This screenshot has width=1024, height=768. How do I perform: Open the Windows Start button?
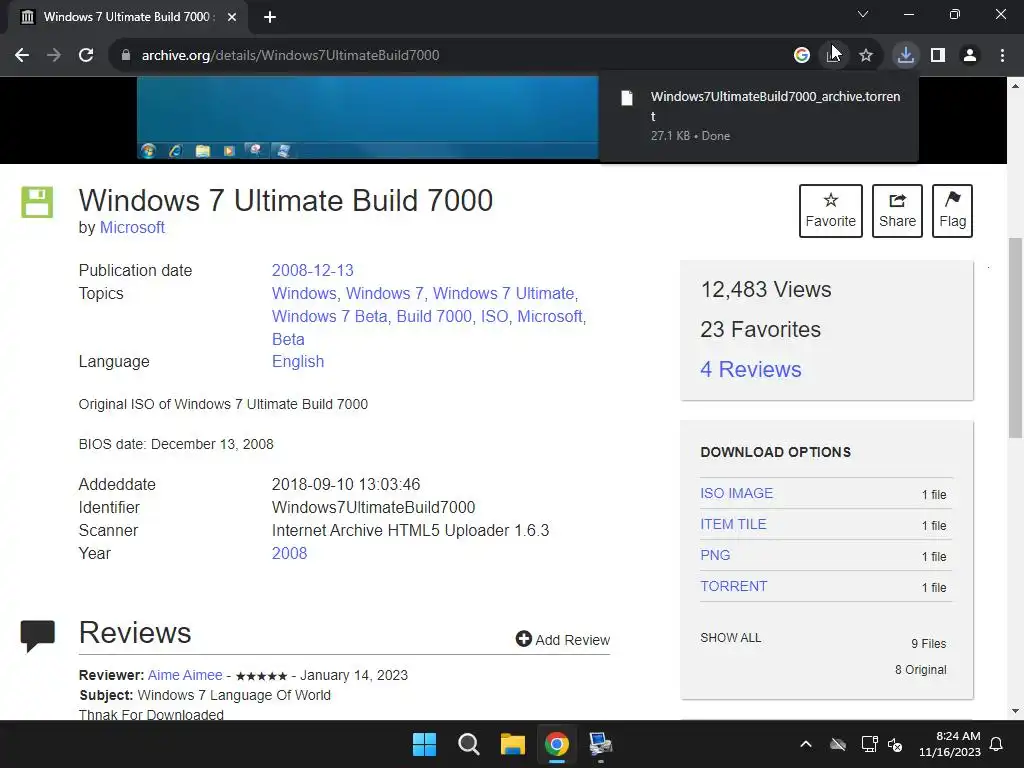[x=424, y=744]
